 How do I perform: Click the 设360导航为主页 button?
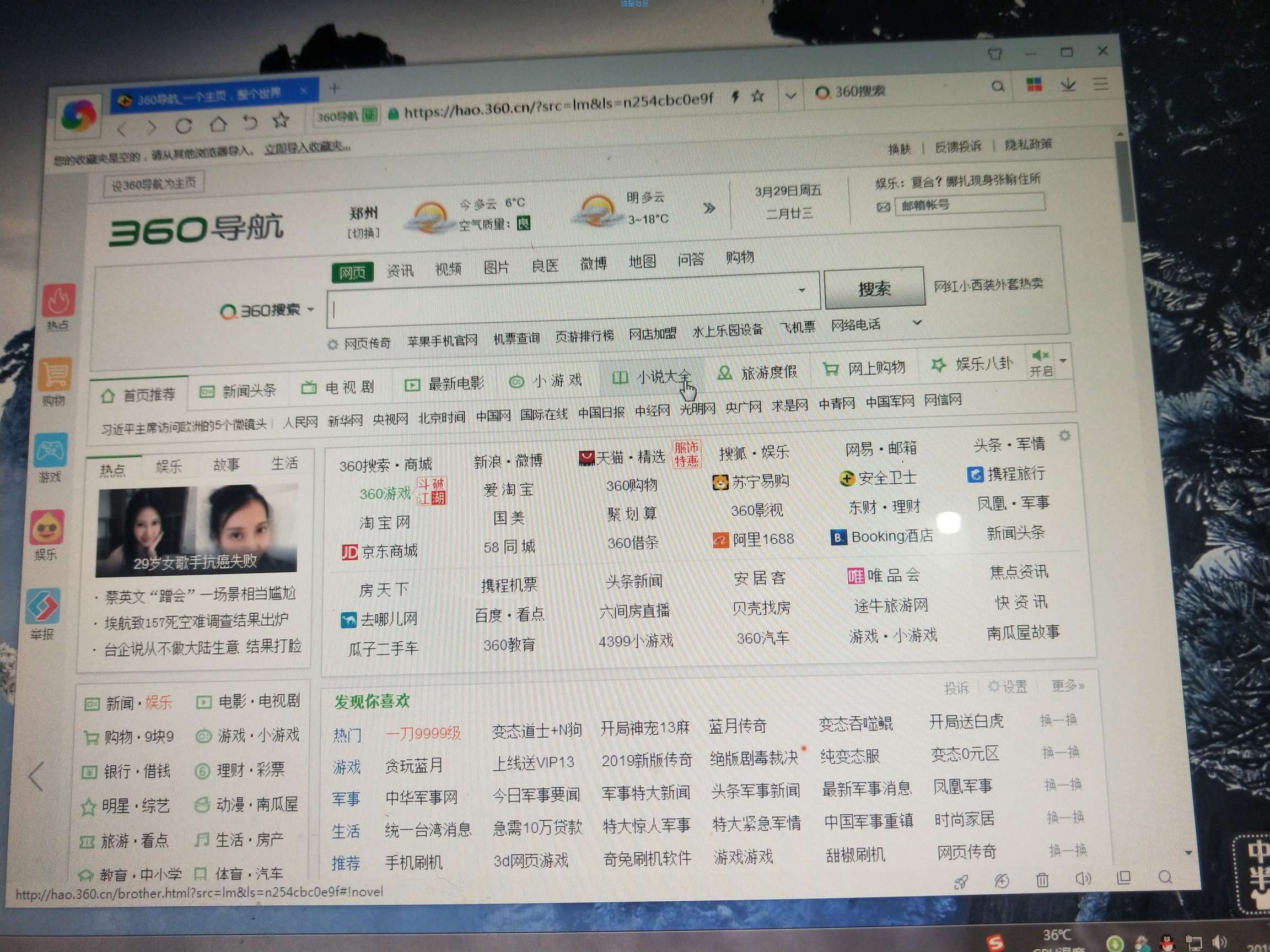tap(153, 184)
